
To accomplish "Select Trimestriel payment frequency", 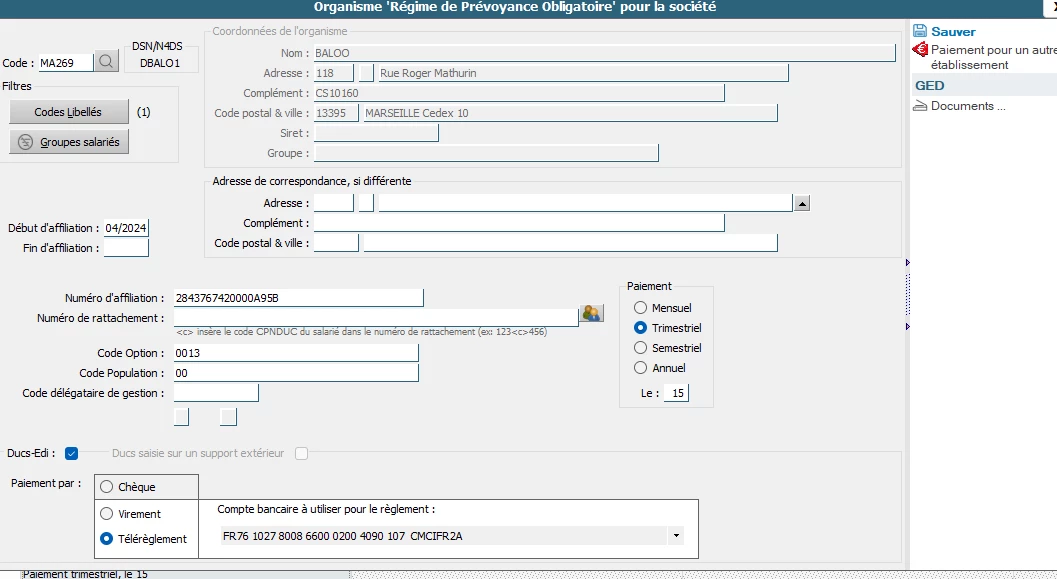I will 640,328.
